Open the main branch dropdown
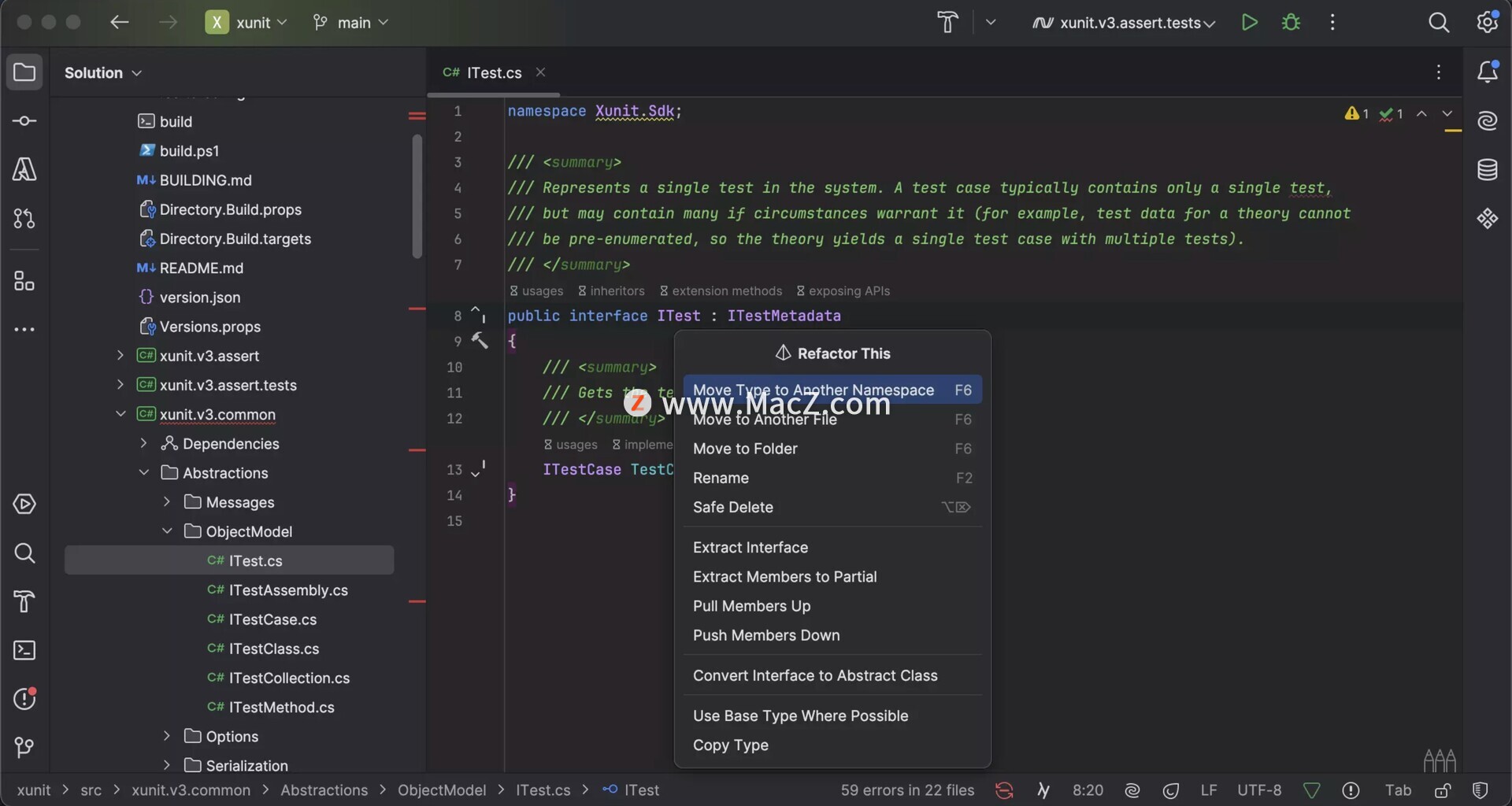This screenshot has width=1512, height=806. (351, 23)
